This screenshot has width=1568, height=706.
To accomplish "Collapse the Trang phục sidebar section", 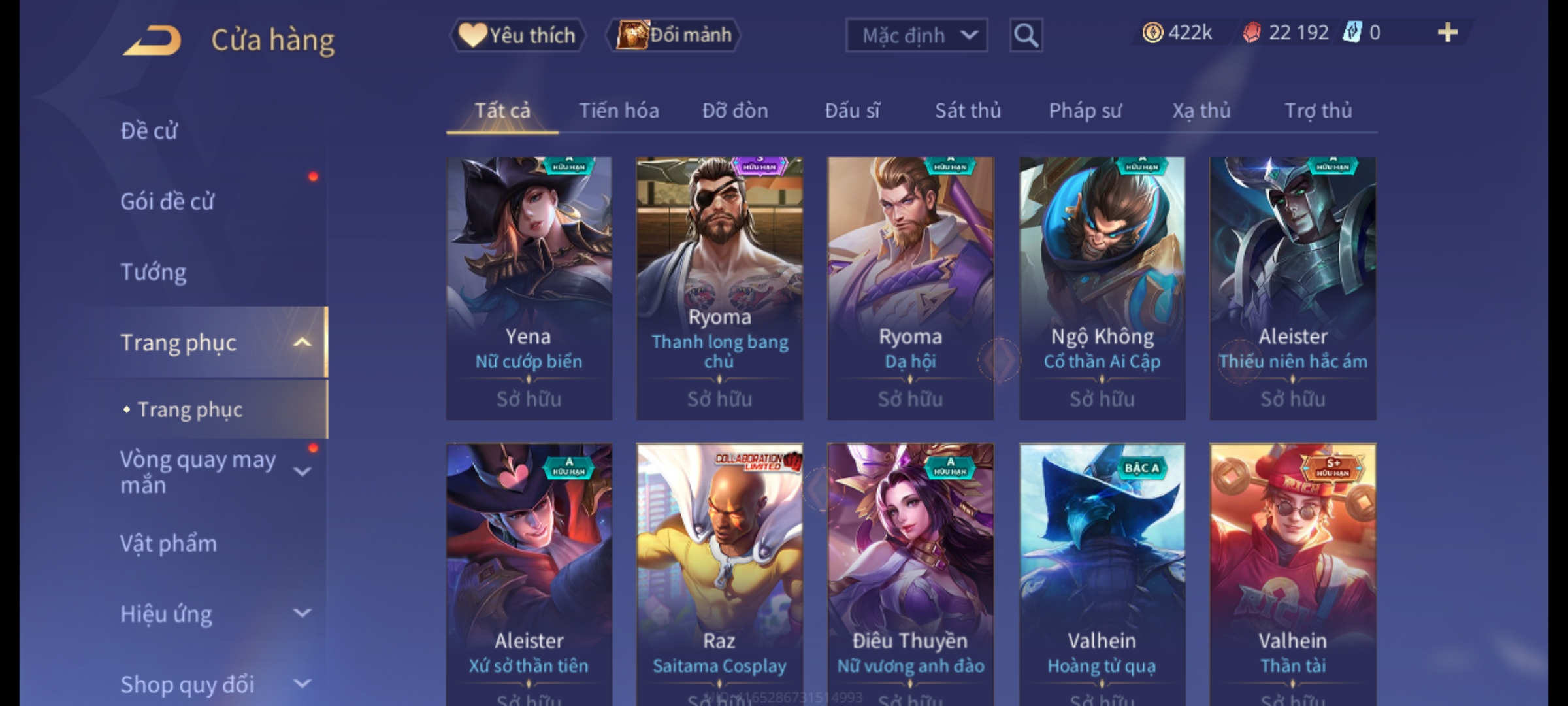I will (302, 343).
